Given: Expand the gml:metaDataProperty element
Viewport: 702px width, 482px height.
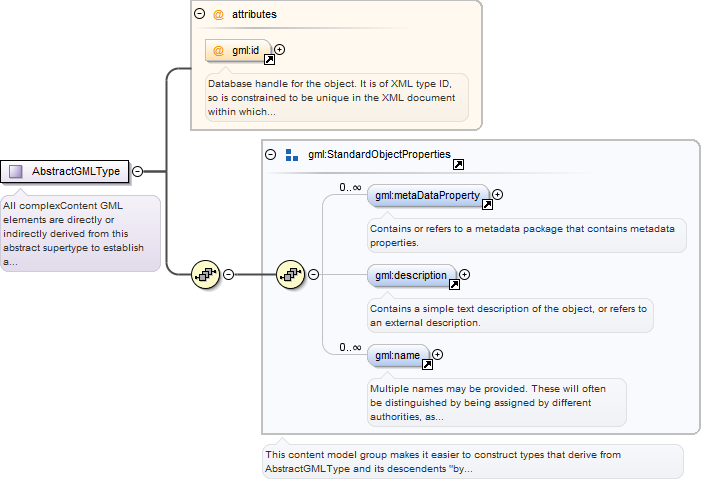Looking at the screenshot, I should (x=497, y=195).
